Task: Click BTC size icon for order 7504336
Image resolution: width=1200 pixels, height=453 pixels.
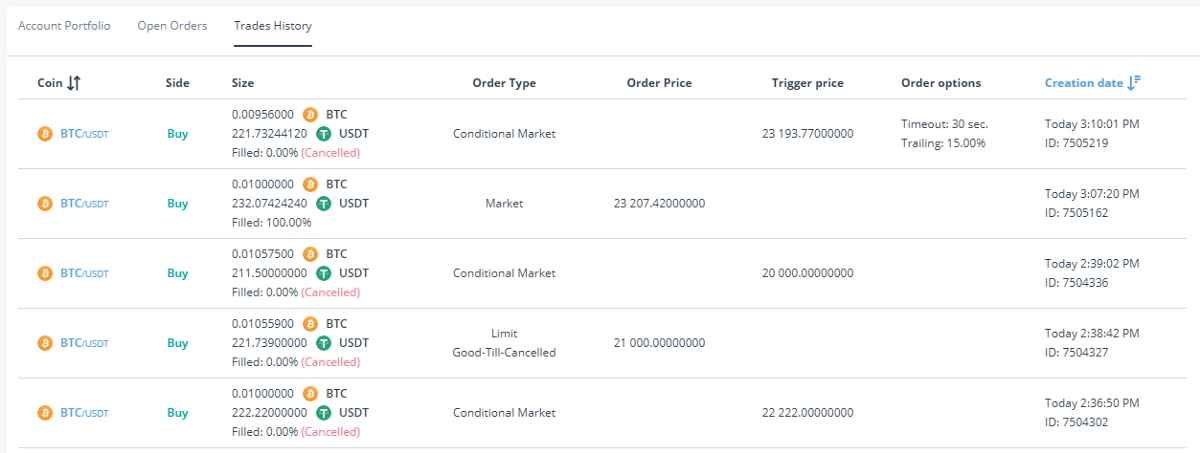Action: pos(310,254)
